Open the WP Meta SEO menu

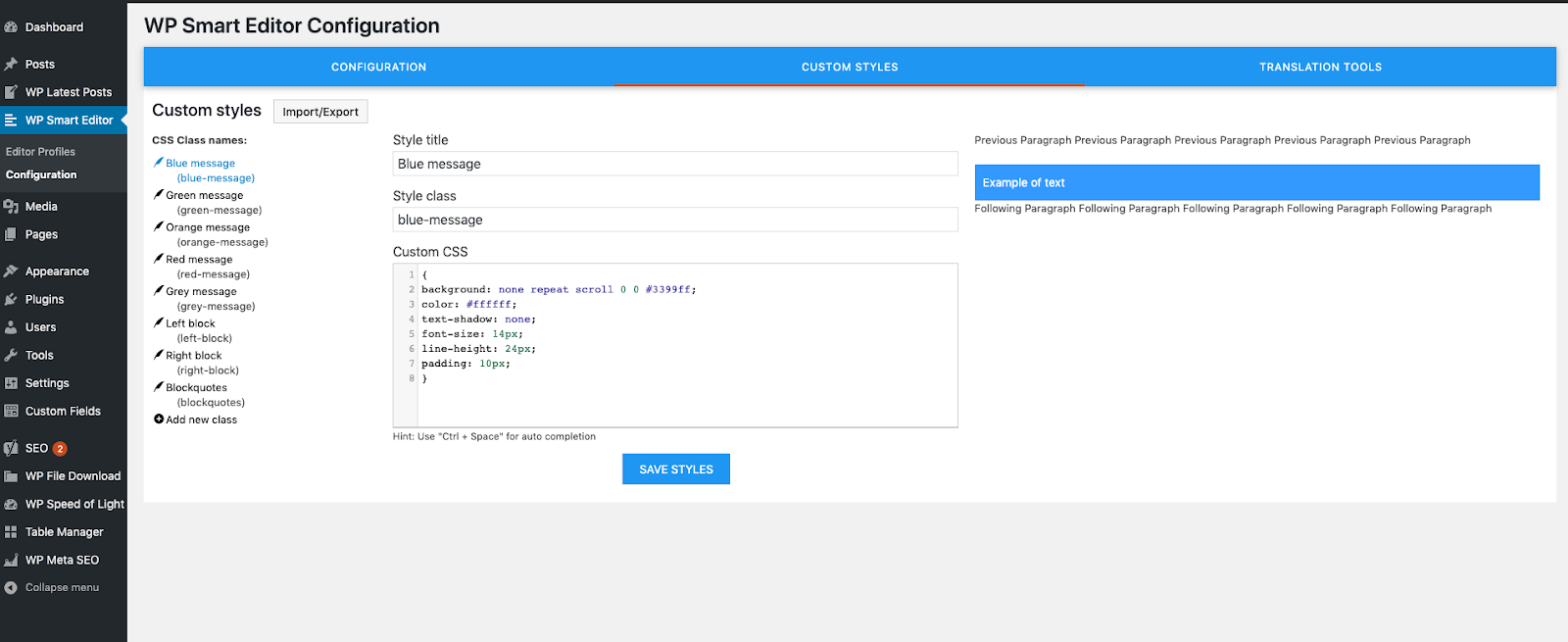[x=62, y=560]
